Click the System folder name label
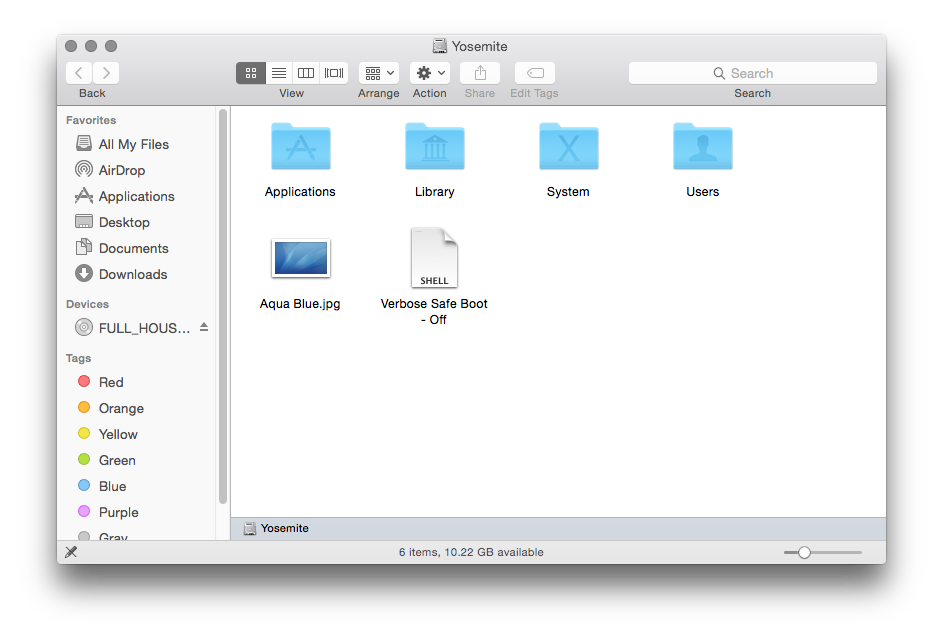 coord(568,192)
